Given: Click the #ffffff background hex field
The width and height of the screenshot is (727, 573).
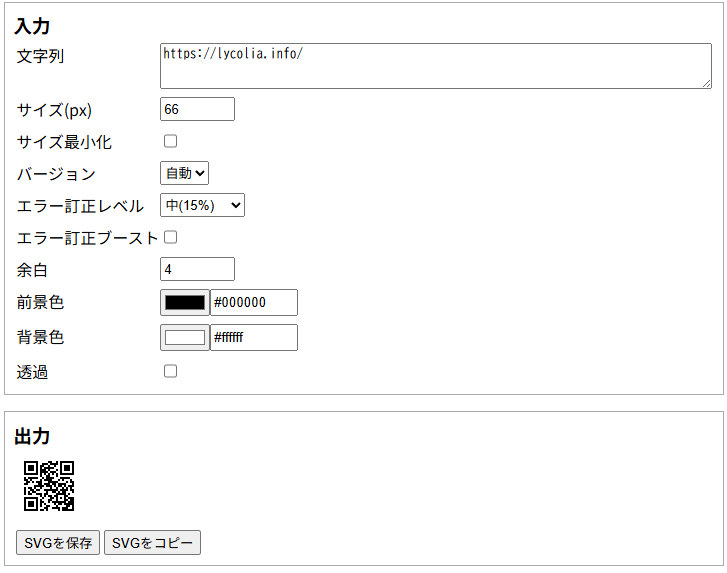Looking at the screenshot, I should (253, 337).
